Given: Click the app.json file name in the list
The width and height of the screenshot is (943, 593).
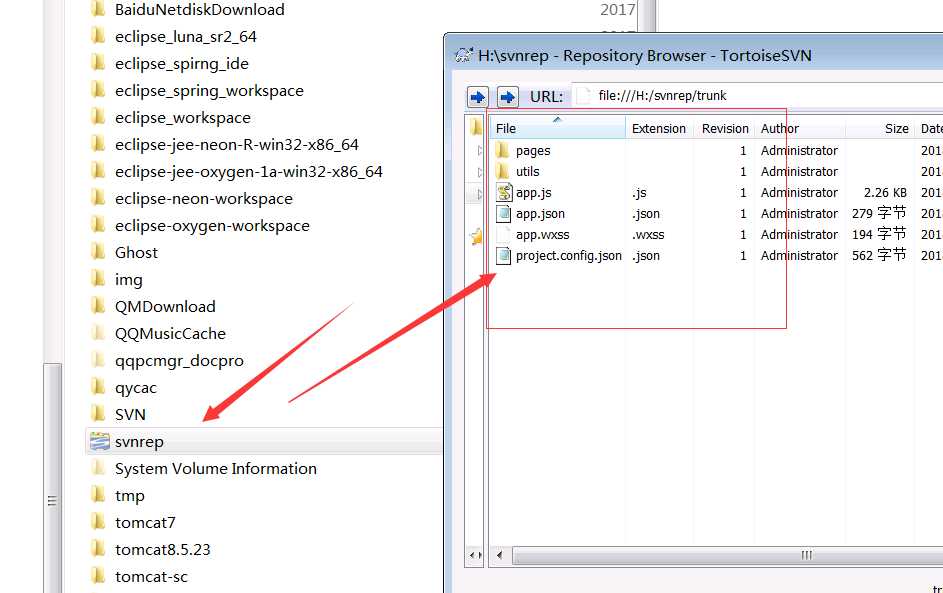Looking at the screenshot, I should pyautogui.click(x=540, y=214).
